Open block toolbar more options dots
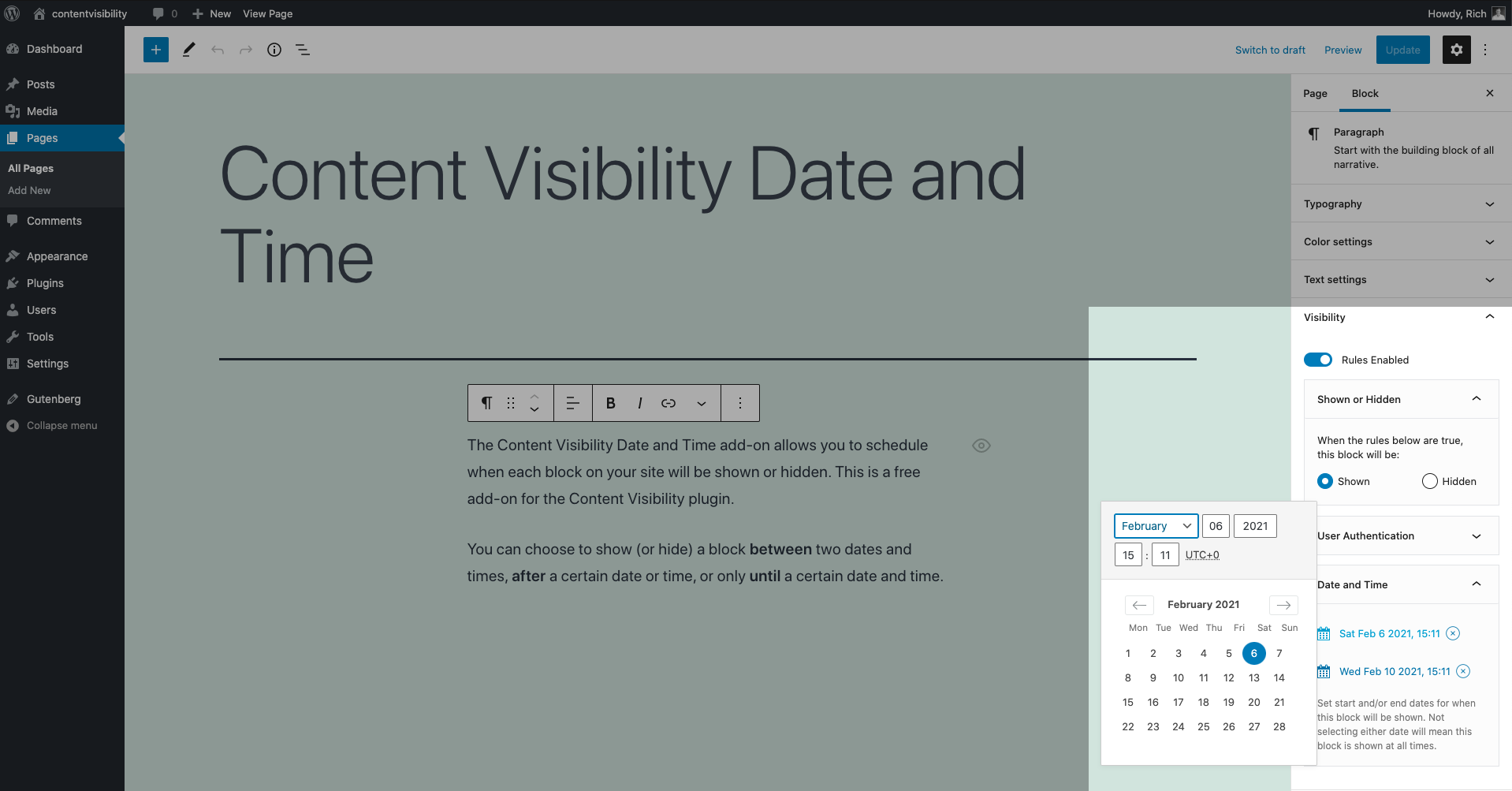1512x791 pixels. coord(740,403)
